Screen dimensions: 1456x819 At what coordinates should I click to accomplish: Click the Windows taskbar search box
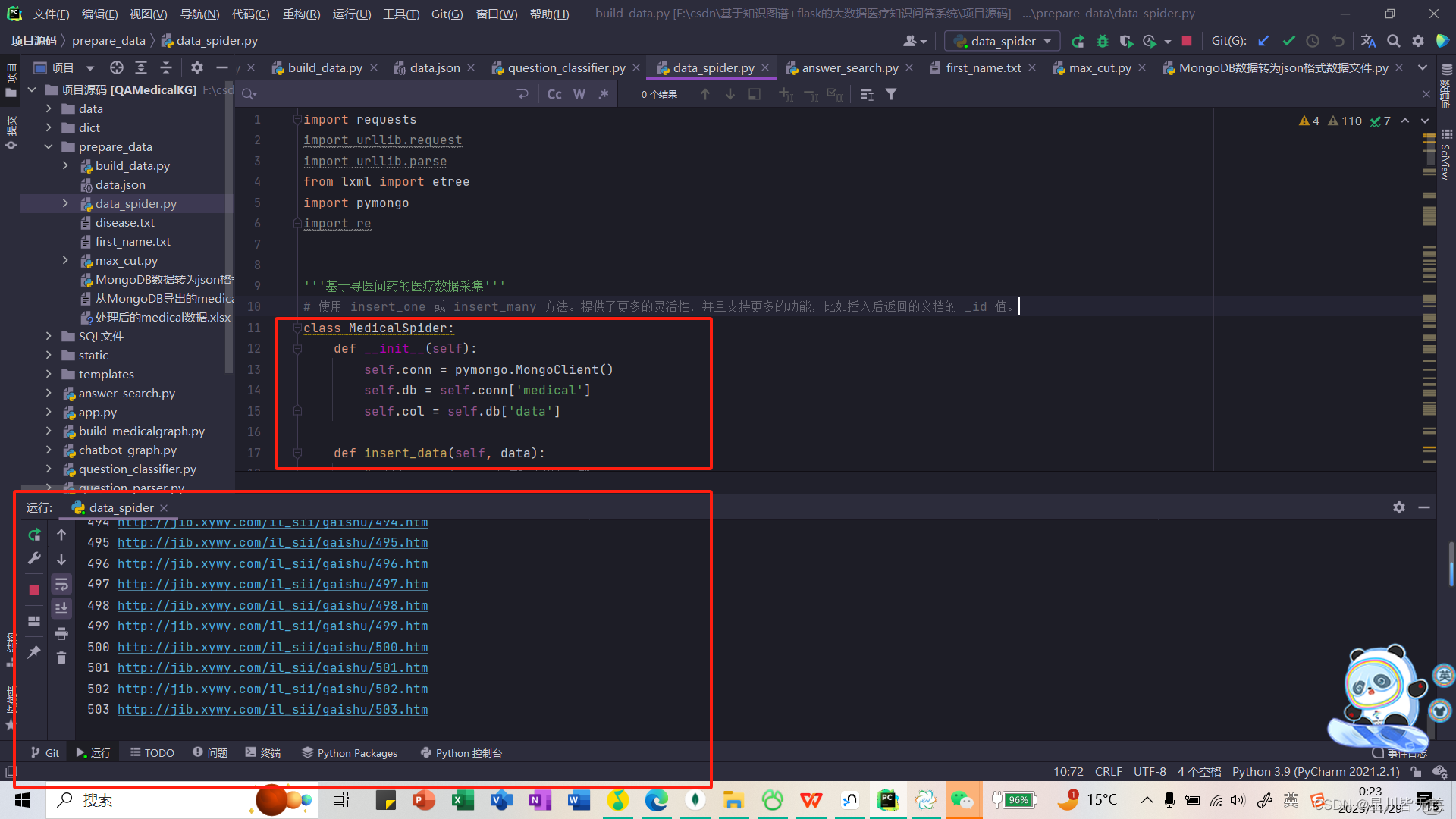click(x=182, y=800)
